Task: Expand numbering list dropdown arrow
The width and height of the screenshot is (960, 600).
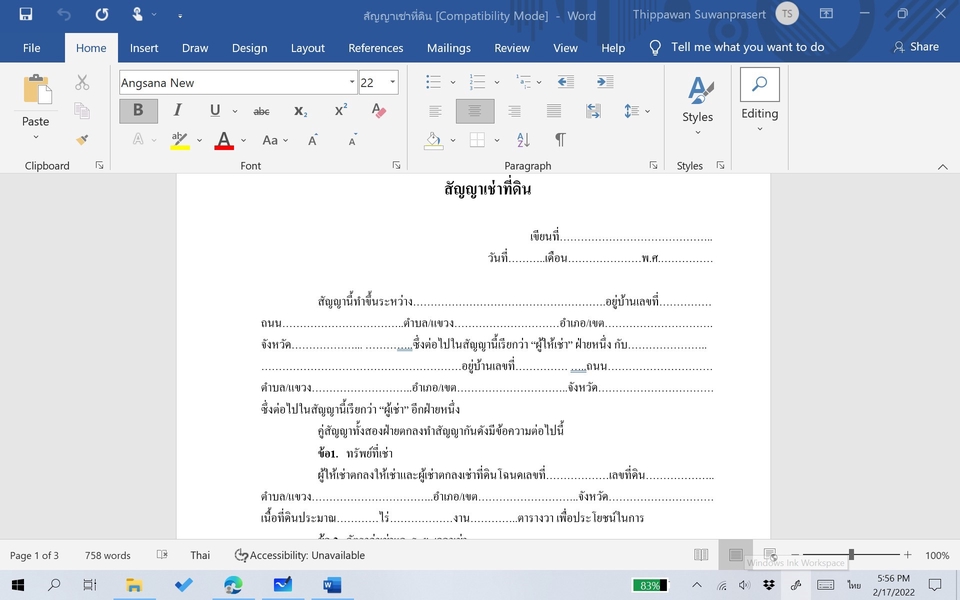Action: 497,82
